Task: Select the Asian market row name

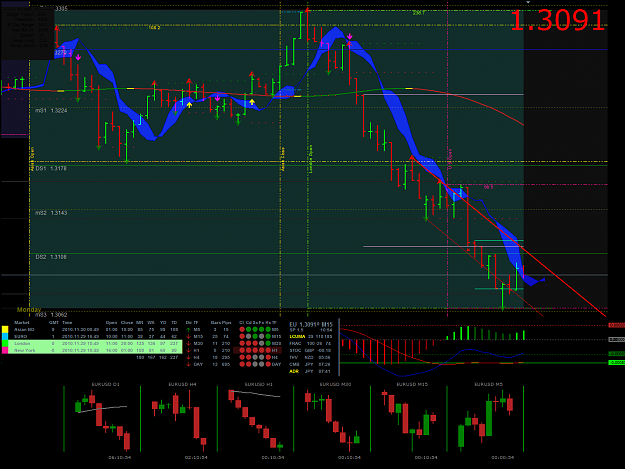Action: pos(24,330)
